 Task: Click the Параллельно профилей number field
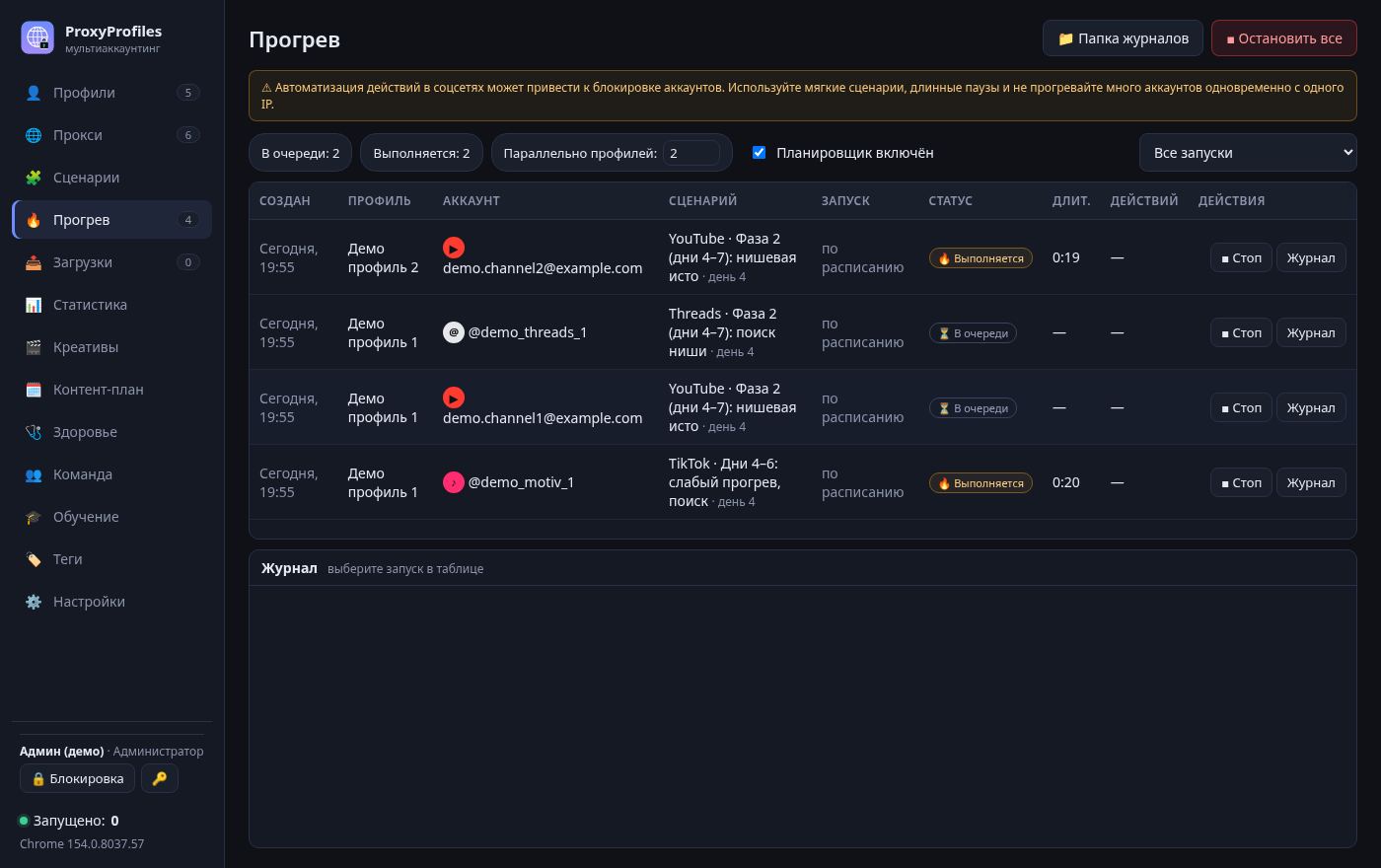[x=691, y=153]
